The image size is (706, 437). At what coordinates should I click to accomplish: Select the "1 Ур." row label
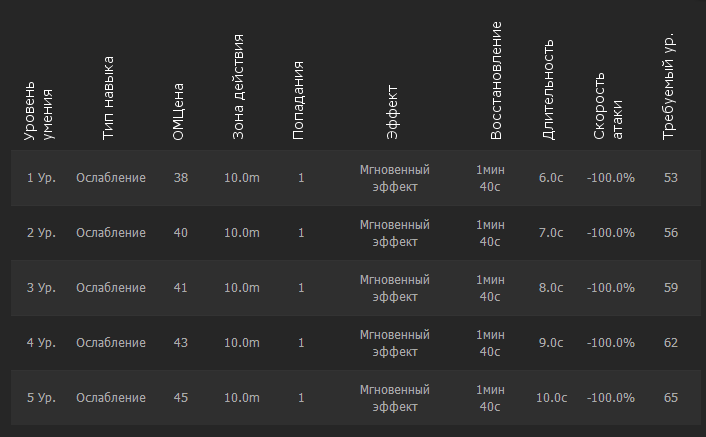tap(41, 178)
